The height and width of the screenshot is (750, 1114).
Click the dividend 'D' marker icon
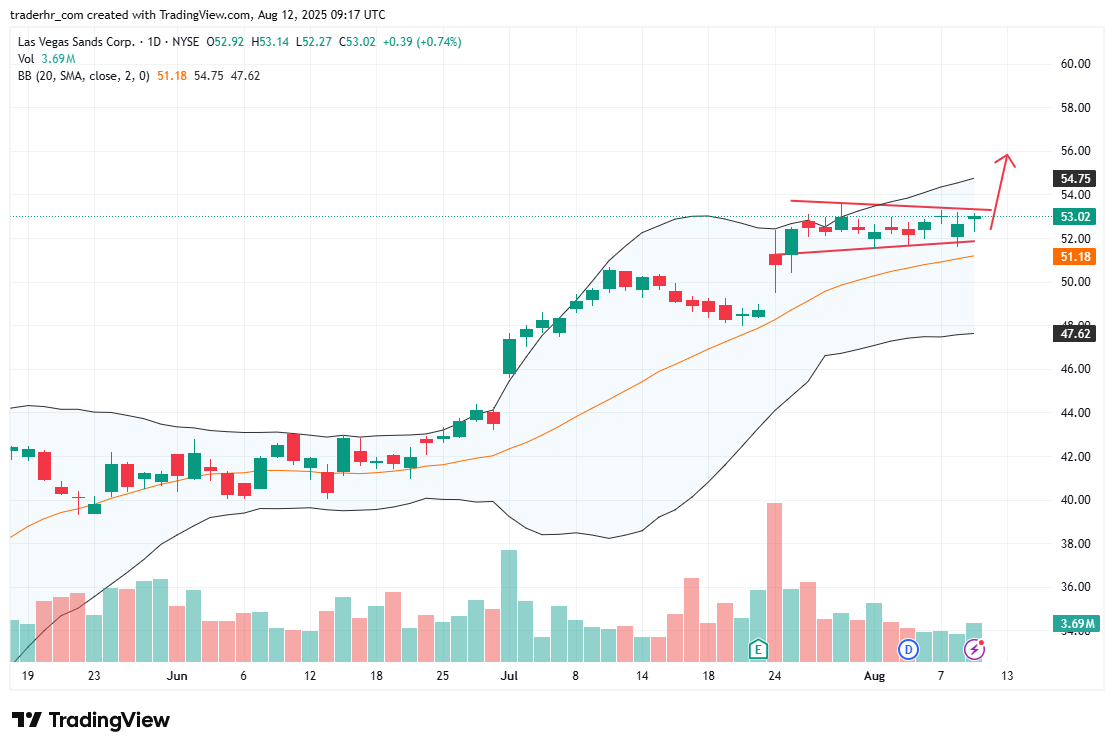[908, 648]
